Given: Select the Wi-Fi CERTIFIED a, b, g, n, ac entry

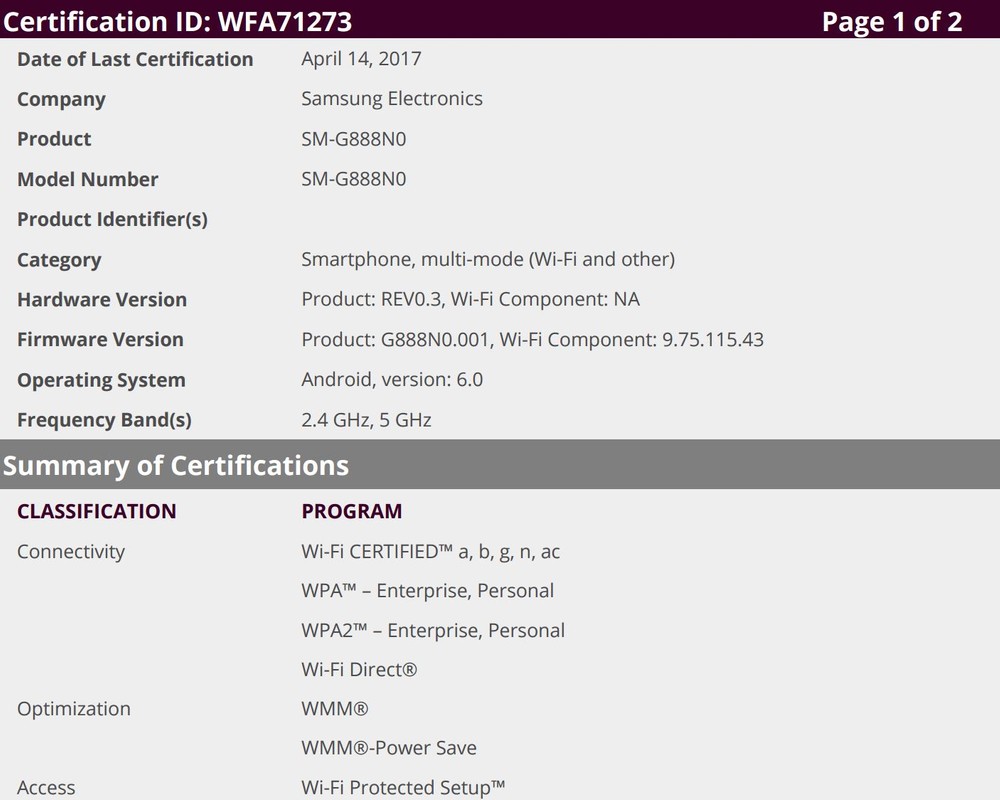Looking at the screenshot, I should 431,552.
